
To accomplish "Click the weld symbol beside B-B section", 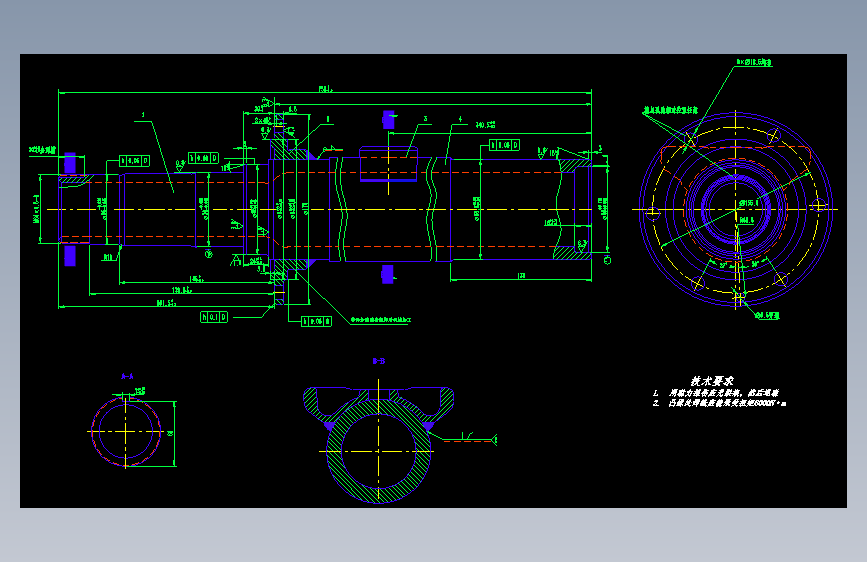I will pos(470,439).
